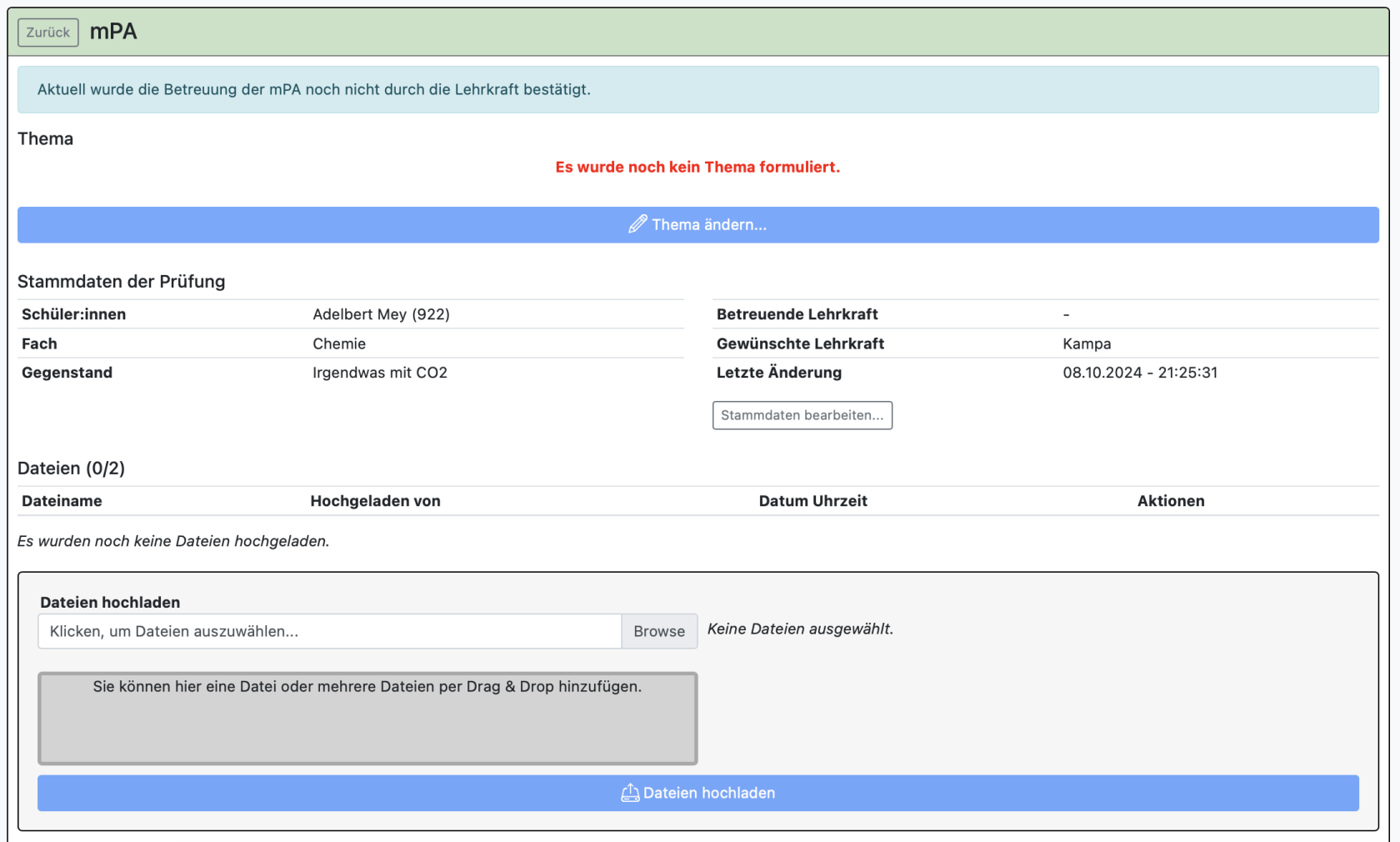Click the 'Dateien (0/2)' heading
Image resolution: width=1400 pixels, height=842 pixels.
(71, 469)
